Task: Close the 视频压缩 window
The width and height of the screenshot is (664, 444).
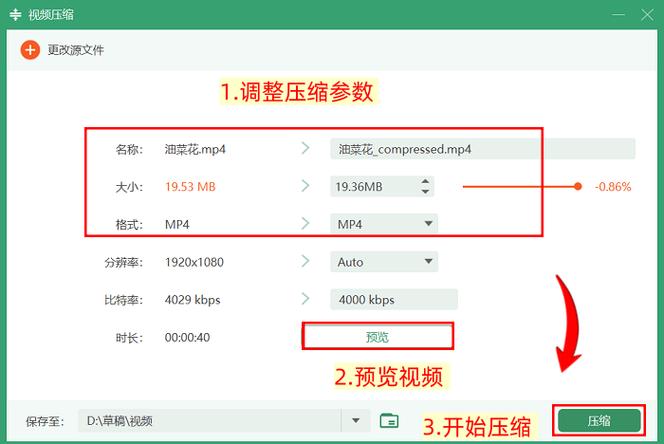Action: (x=647, y=15)
